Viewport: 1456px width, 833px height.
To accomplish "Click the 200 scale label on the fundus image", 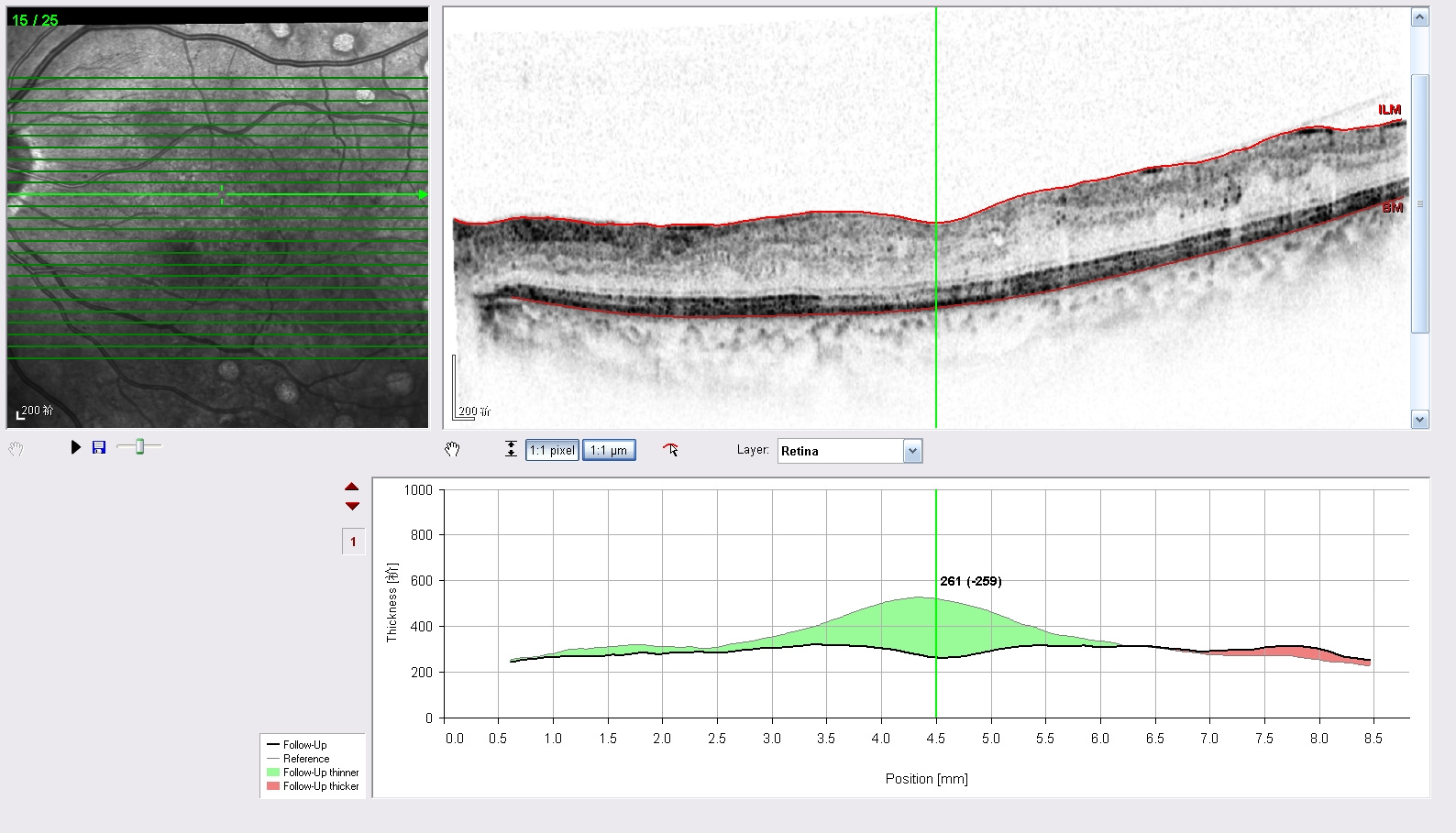I will point(38,411).
